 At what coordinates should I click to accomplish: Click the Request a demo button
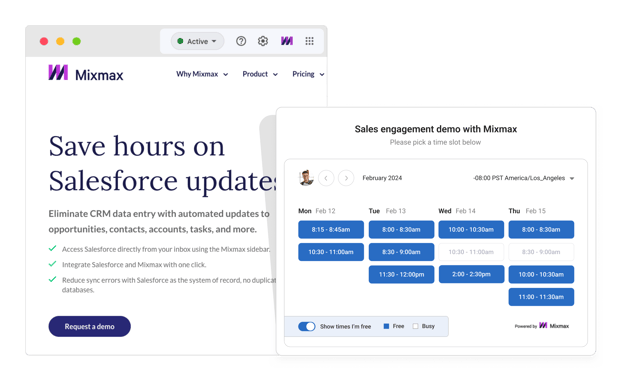click(x=89, y=326)
